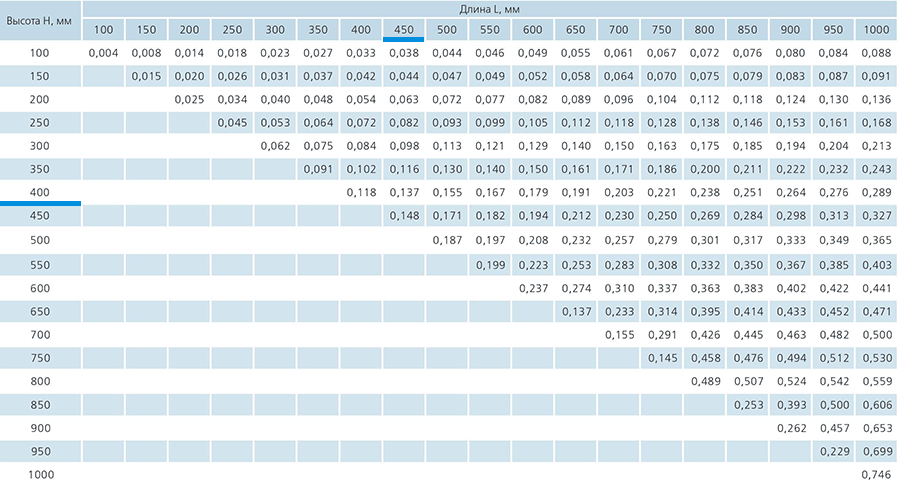Select the 0,025 cell in row 200
Screen dimensions: 900x484
click(x=189, y=99)
